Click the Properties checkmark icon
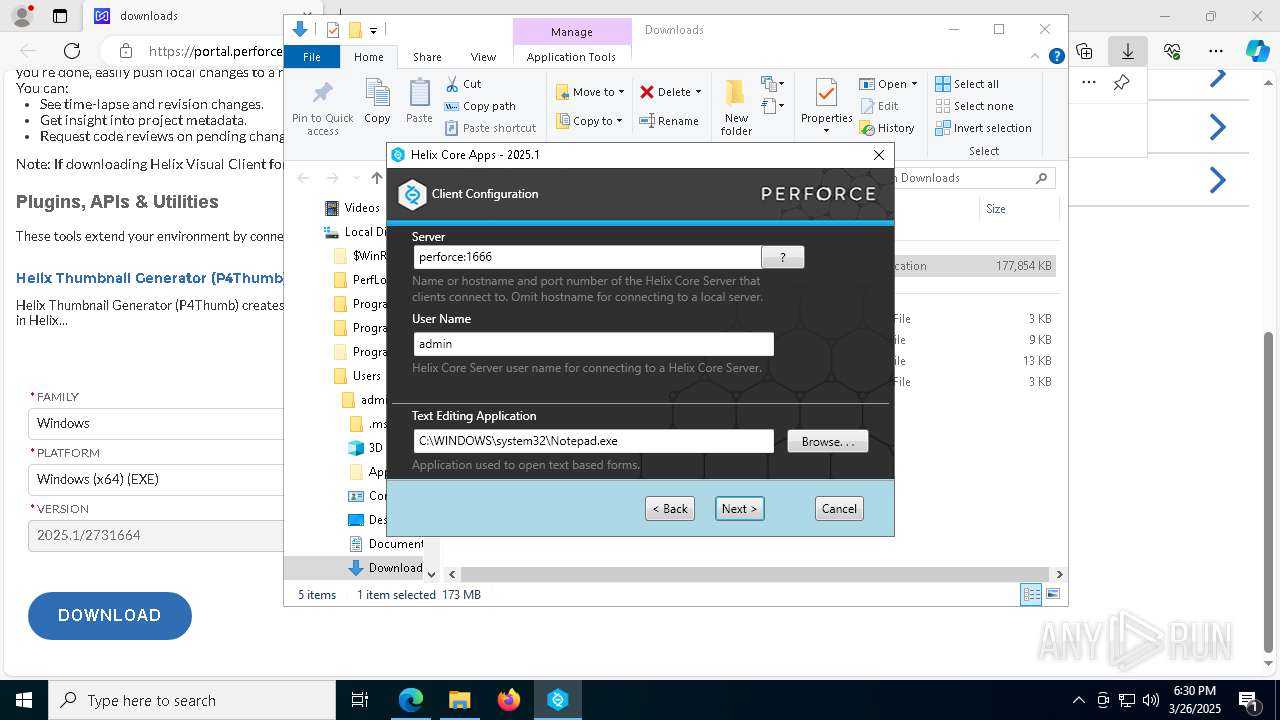 (826, 93)
